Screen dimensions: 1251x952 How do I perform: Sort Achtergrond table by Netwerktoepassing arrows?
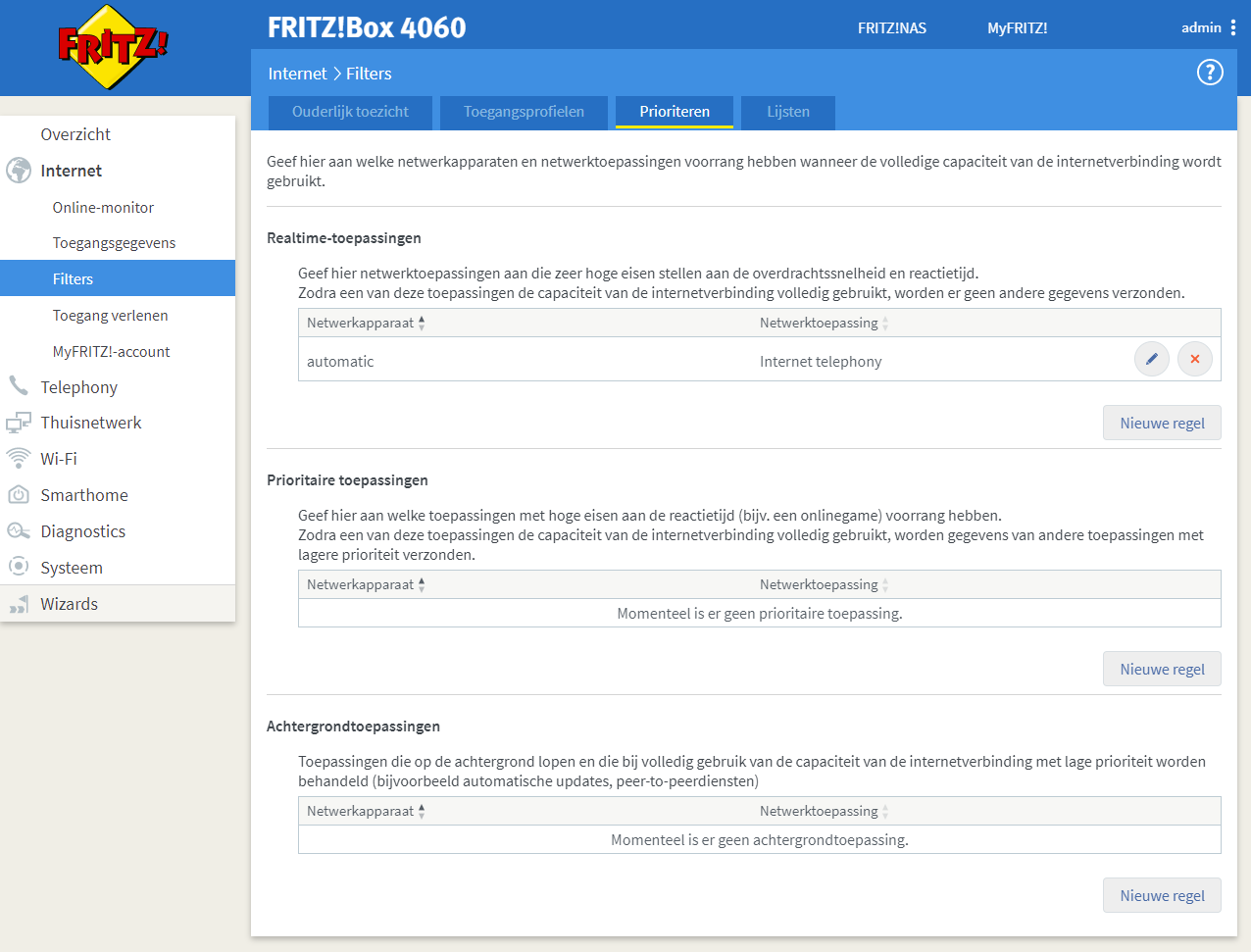pyautogui.click(x=885, y=811)
